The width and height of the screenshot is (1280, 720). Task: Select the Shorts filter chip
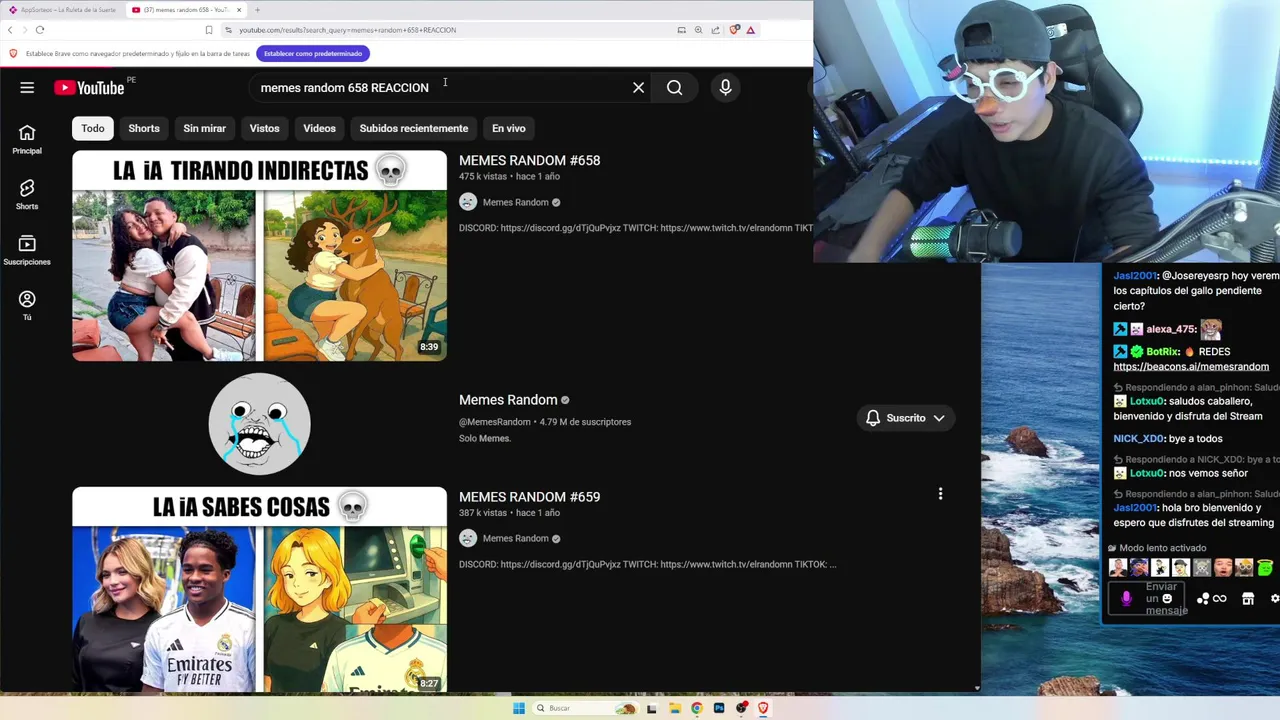(144, 128)
